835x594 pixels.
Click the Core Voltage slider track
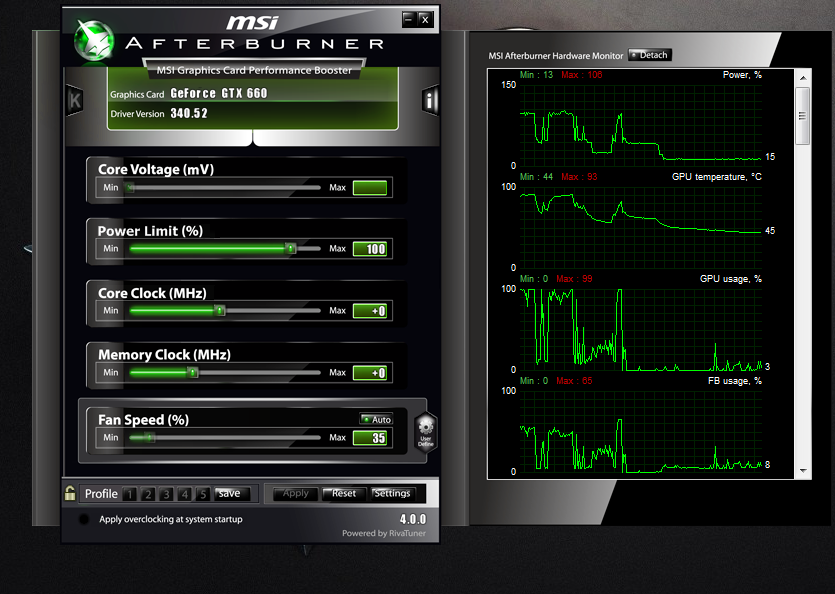pyautogui.click(x=224, y=188)
